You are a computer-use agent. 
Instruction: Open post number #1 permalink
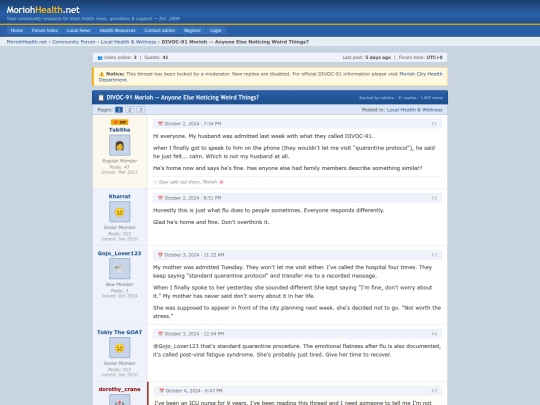[x=434, y=124]
